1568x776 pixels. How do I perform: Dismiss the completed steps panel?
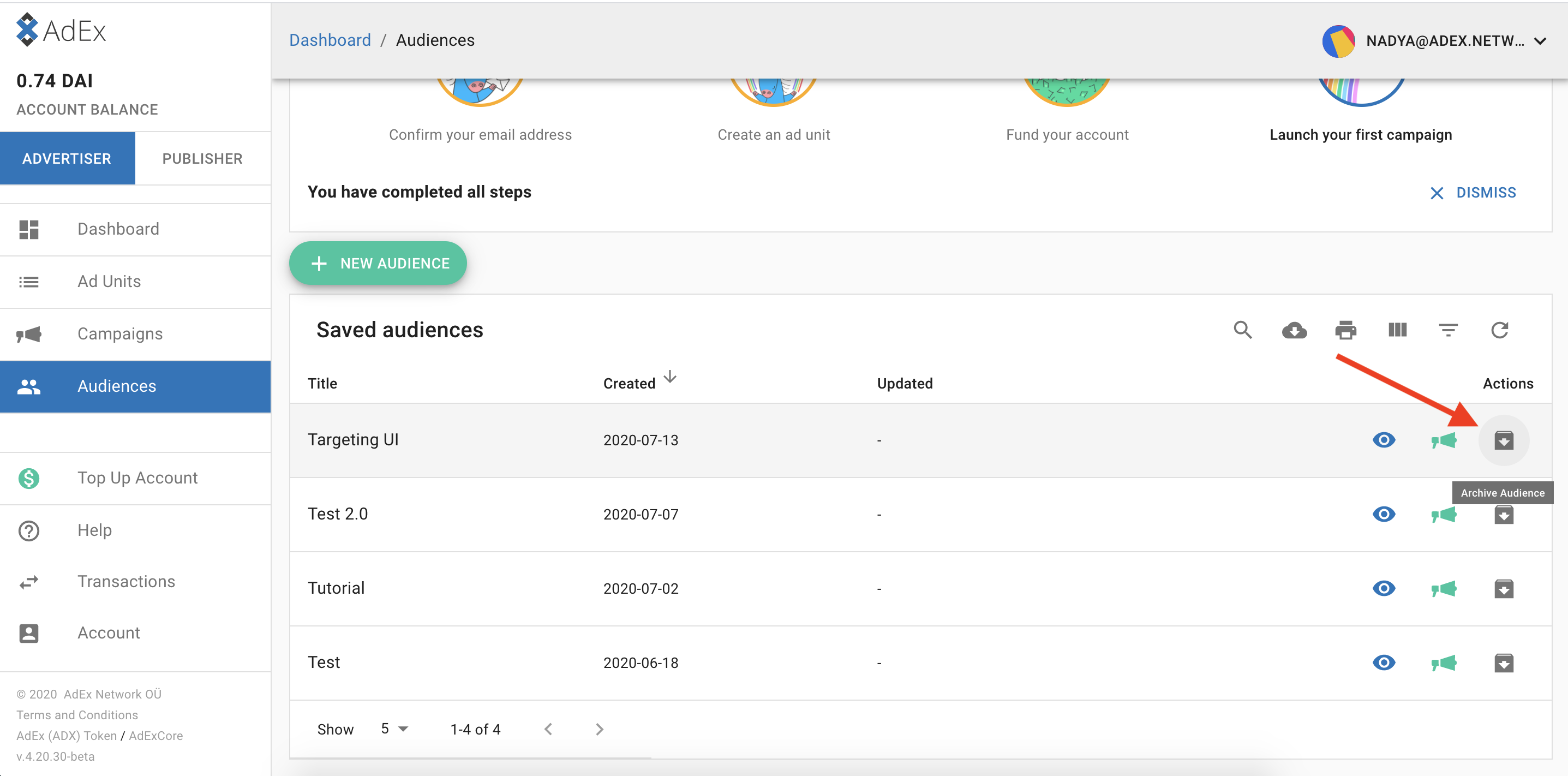point(1473,193)
